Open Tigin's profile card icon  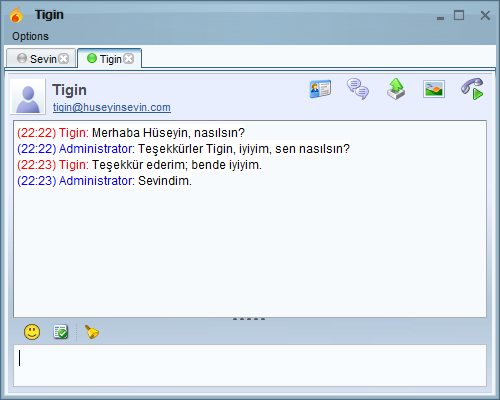[320, 89]
